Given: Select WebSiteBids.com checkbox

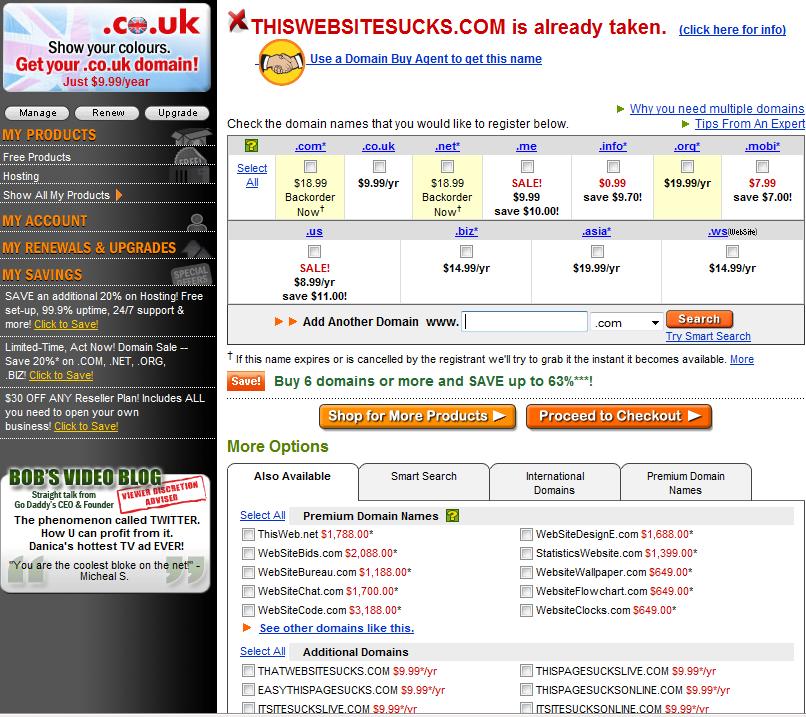Looking at the screenshot, I should [x=248, y=554].
